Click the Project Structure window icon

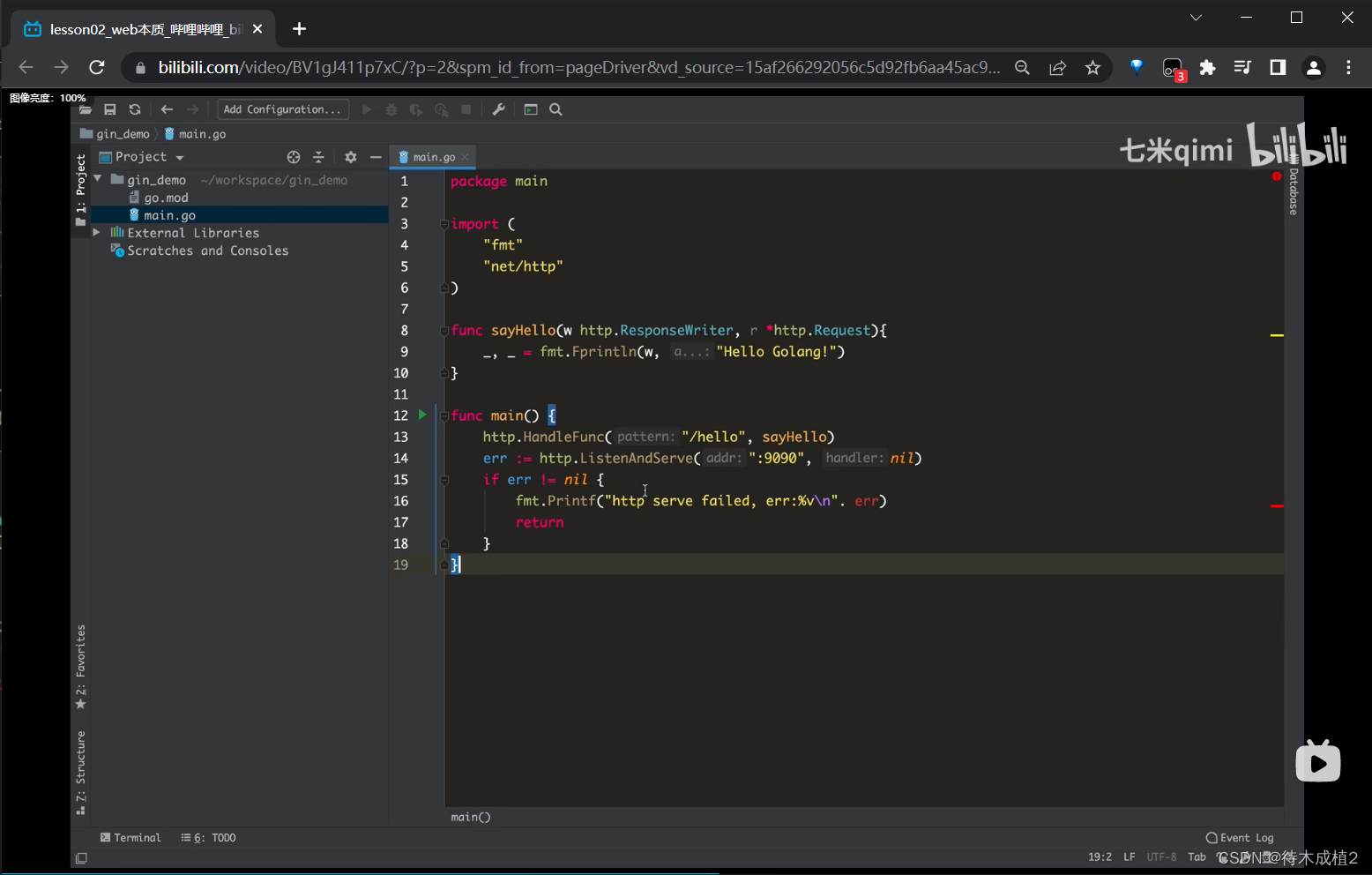pyautogui.click(x=531, y=109)
